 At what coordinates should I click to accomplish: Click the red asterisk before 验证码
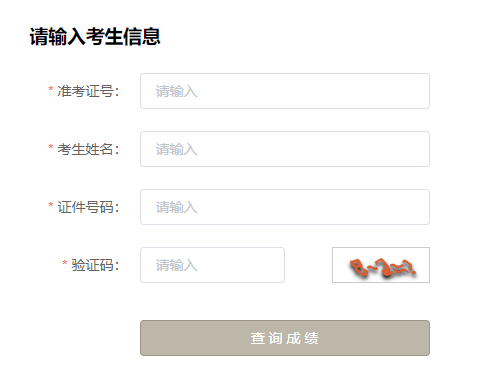point(65,263)
